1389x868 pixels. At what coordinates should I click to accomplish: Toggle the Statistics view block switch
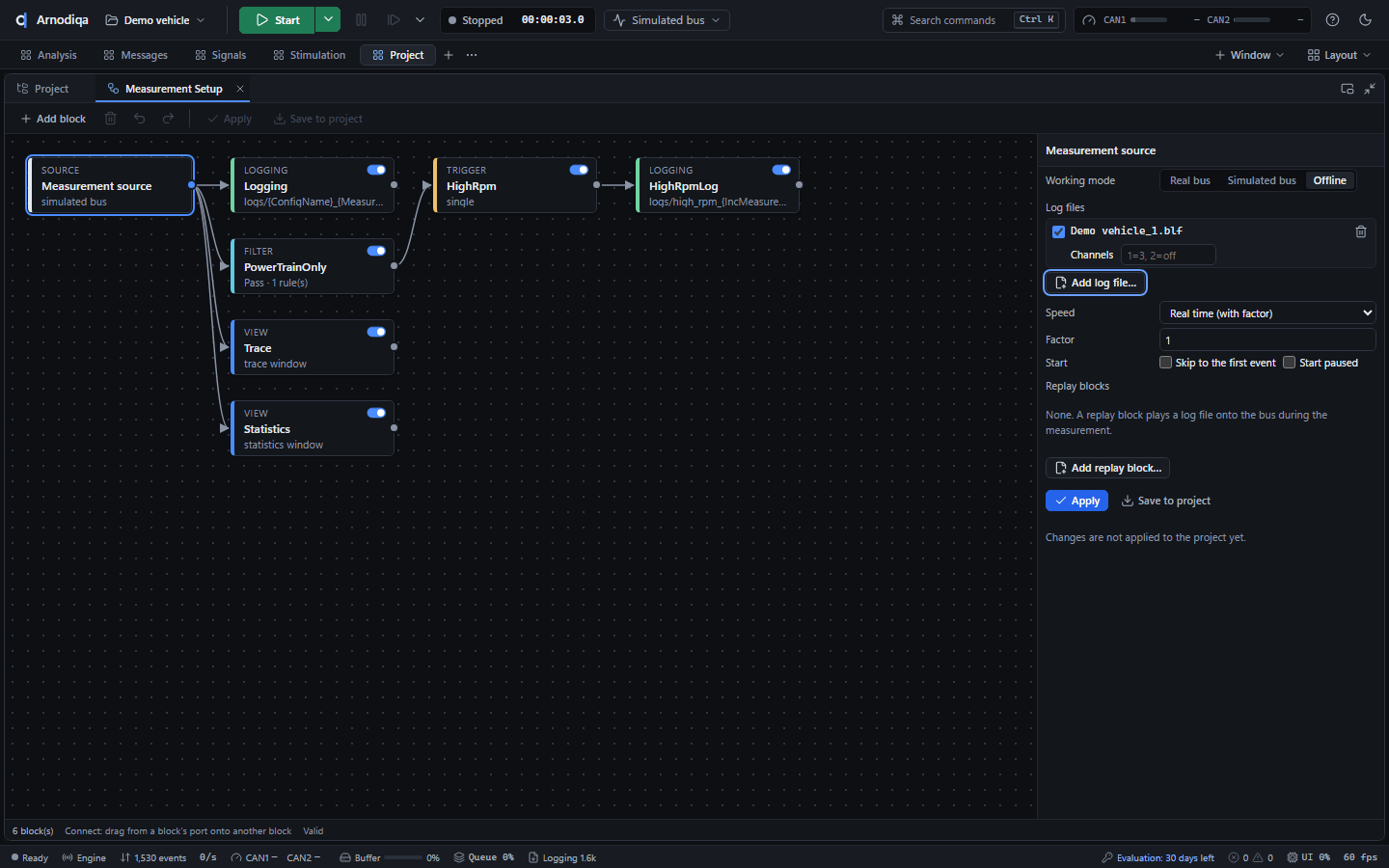pos(376,413)
